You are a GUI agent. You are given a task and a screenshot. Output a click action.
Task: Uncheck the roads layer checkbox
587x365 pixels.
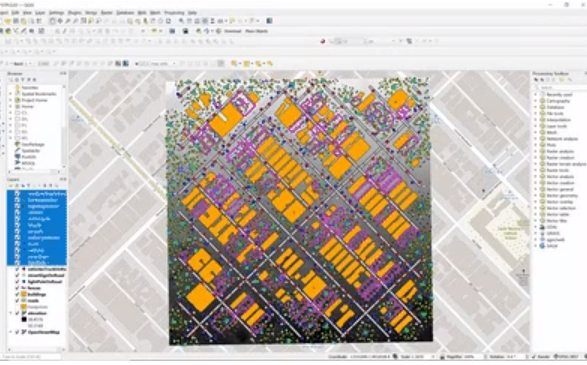pos(18,301)
